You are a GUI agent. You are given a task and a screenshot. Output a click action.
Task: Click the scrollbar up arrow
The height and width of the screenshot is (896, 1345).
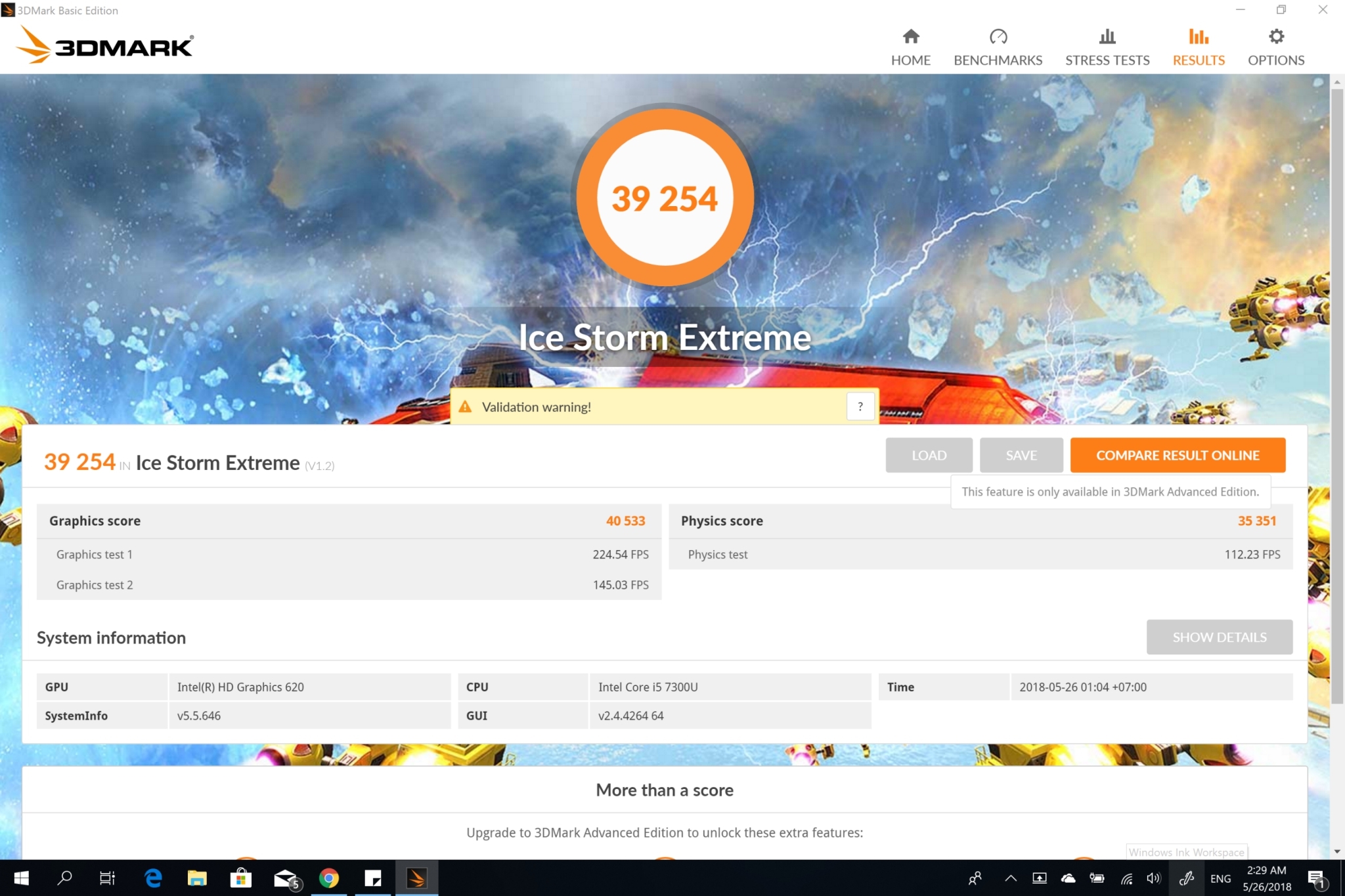click(x=1337, y=82)
